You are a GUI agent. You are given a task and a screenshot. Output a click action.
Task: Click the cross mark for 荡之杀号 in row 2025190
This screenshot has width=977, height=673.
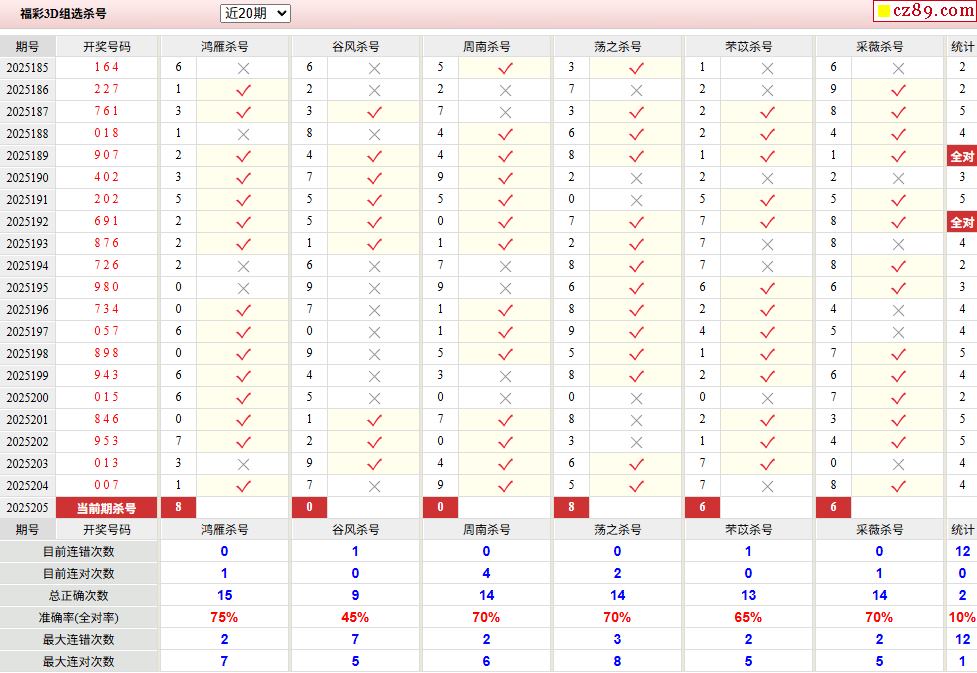point(636,178)
